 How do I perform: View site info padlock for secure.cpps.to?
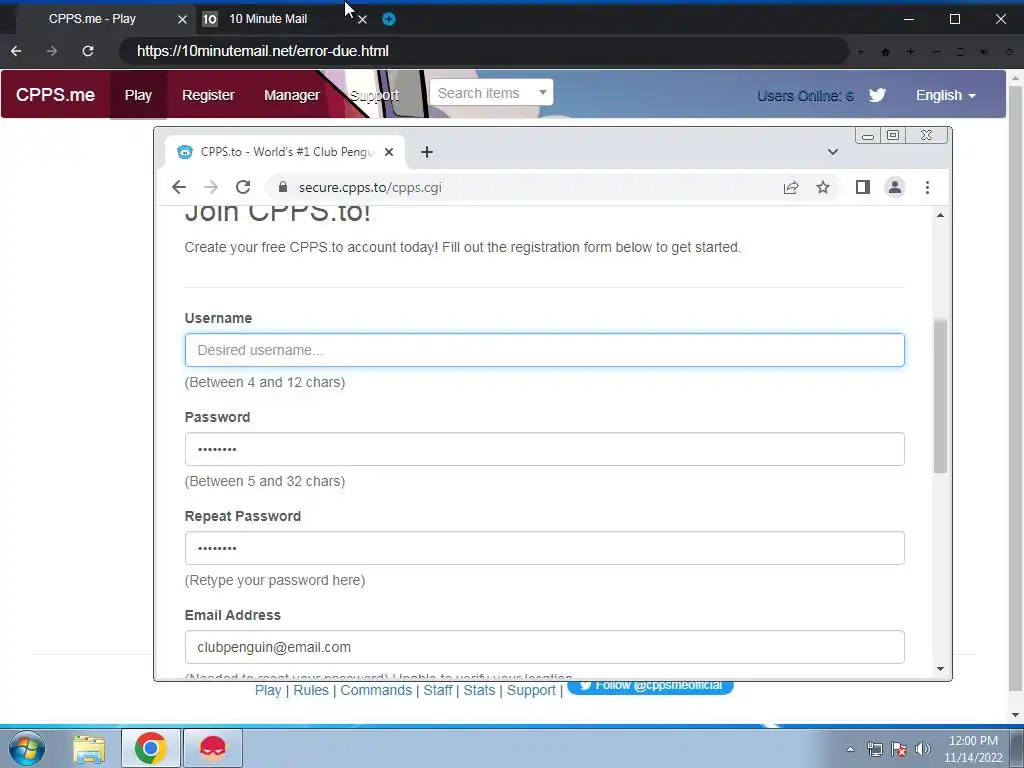point(283,187)
